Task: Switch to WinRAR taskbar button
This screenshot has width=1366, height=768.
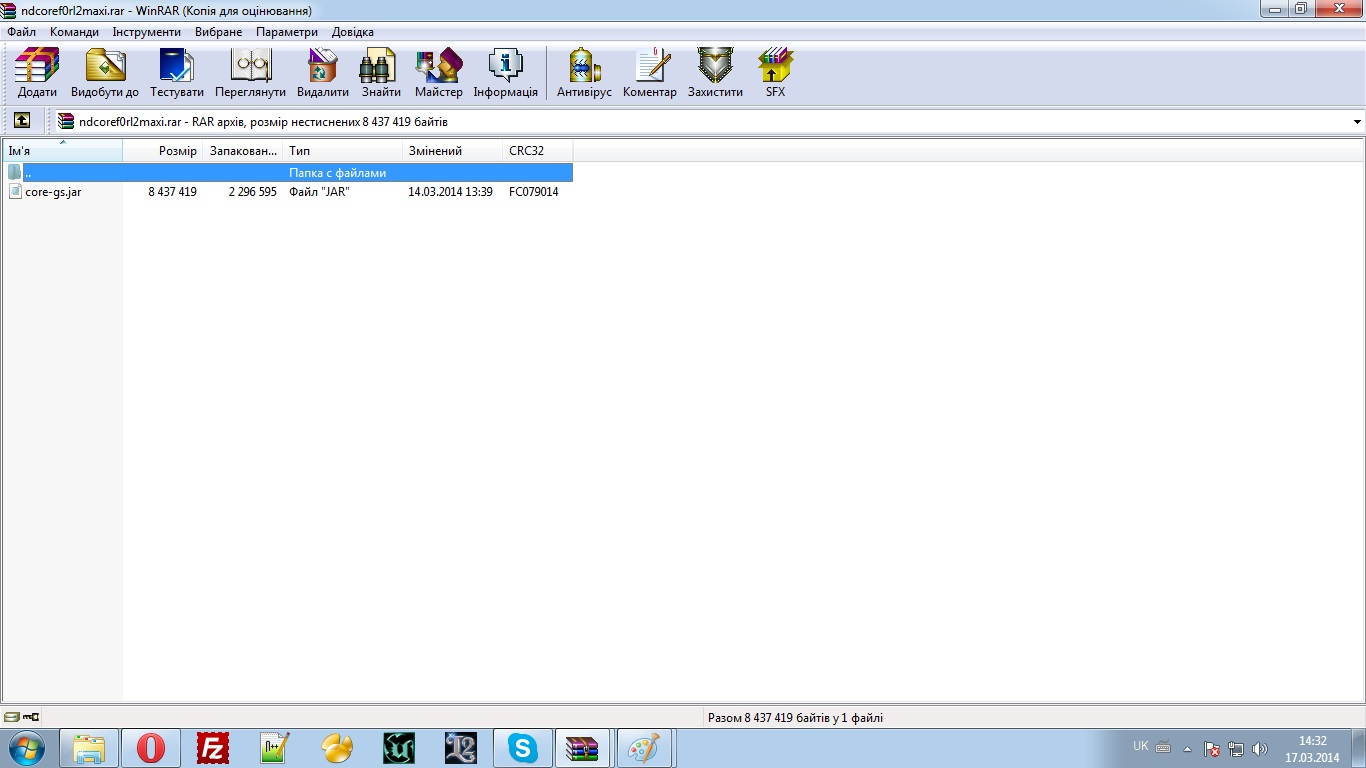Action: coord(582,748)
